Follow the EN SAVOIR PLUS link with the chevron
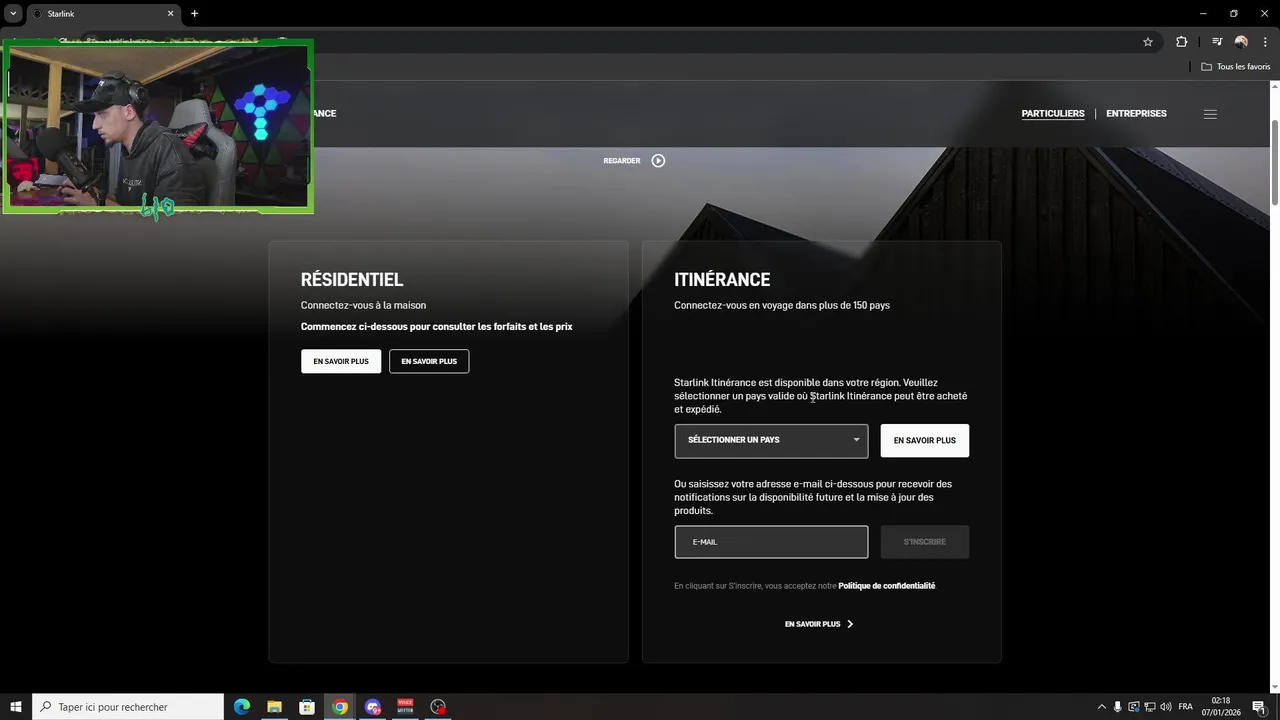The height and width of the screenshot is (720, 1280). click(819, 624)
